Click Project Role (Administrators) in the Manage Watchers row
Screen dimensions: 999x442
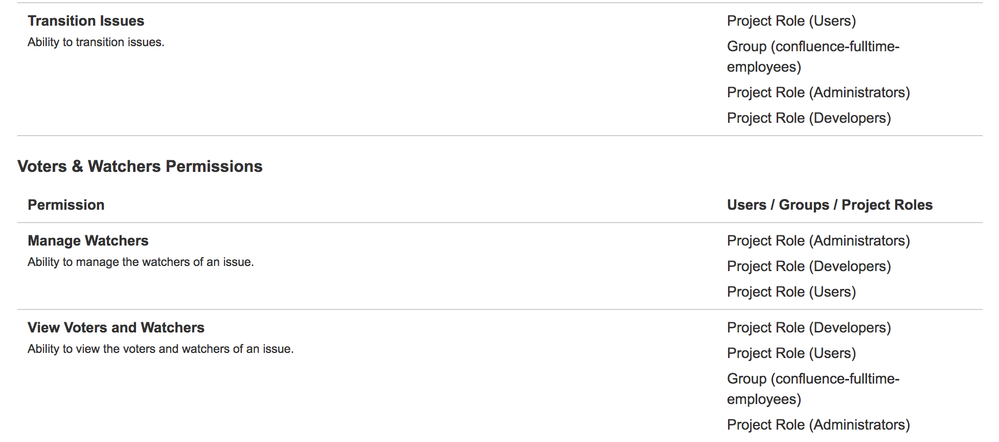[x=819, y=241]
